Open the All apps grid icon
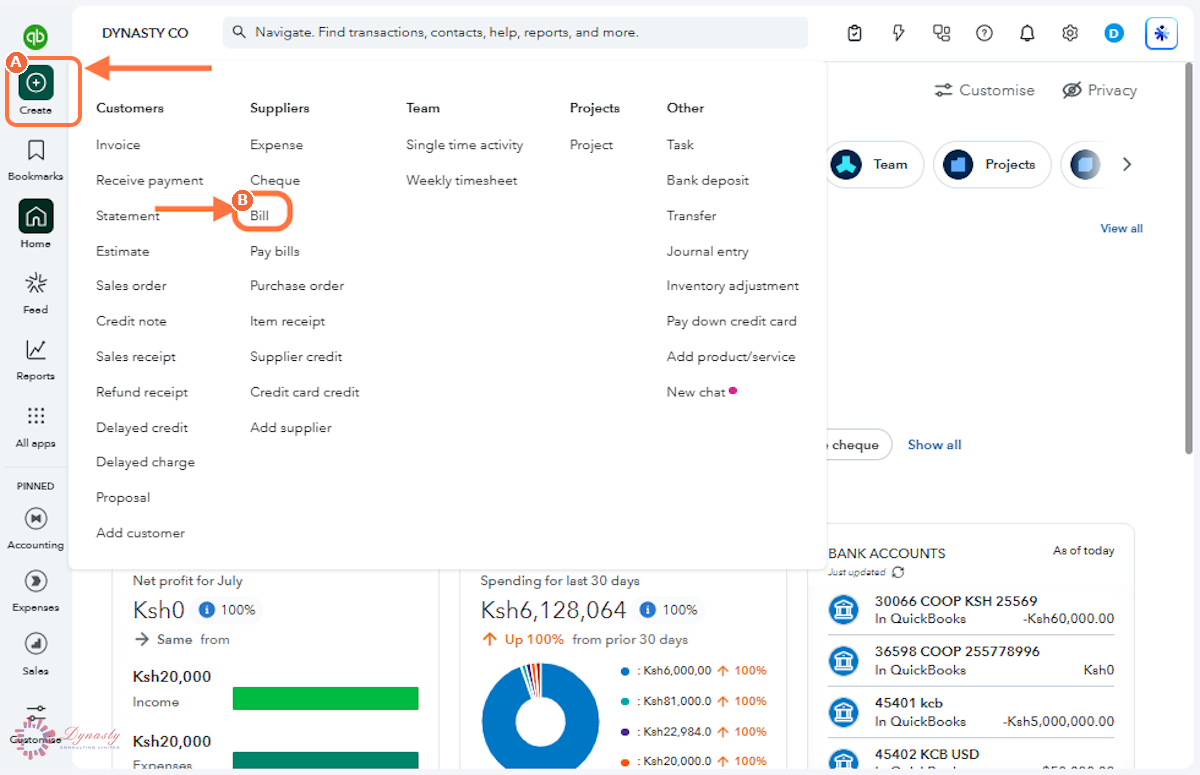Viewport: 1200px width, 775px height. click(x=36, y=416)
